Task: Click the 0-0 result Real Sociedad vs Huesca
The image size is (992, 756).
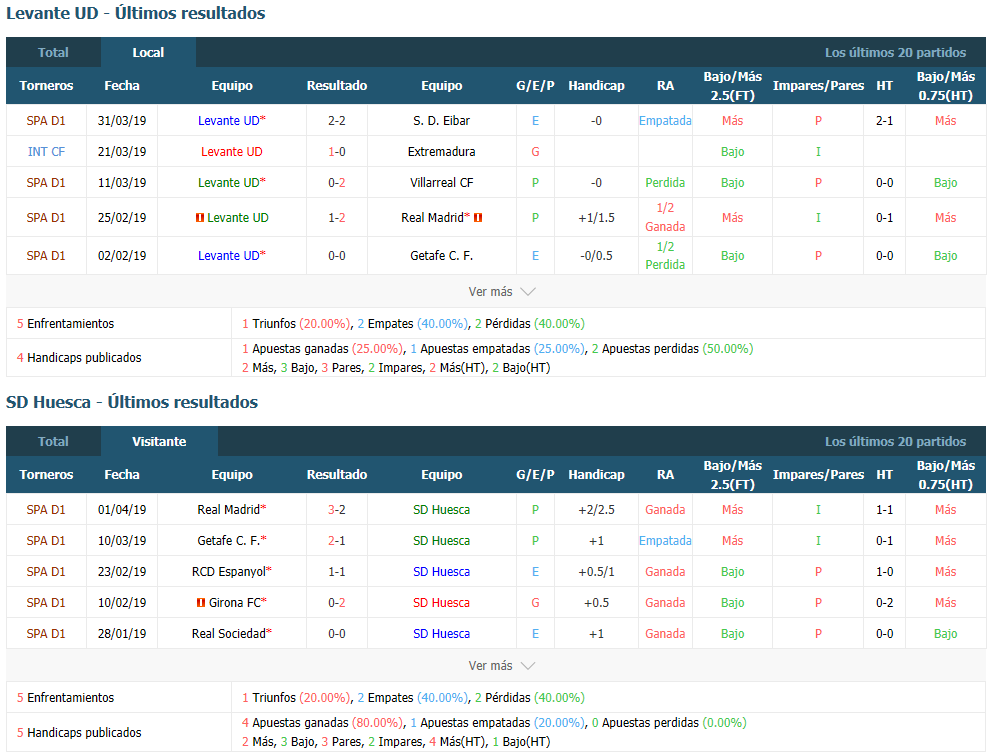Action: pyautogui.click(x=337, y=634)
